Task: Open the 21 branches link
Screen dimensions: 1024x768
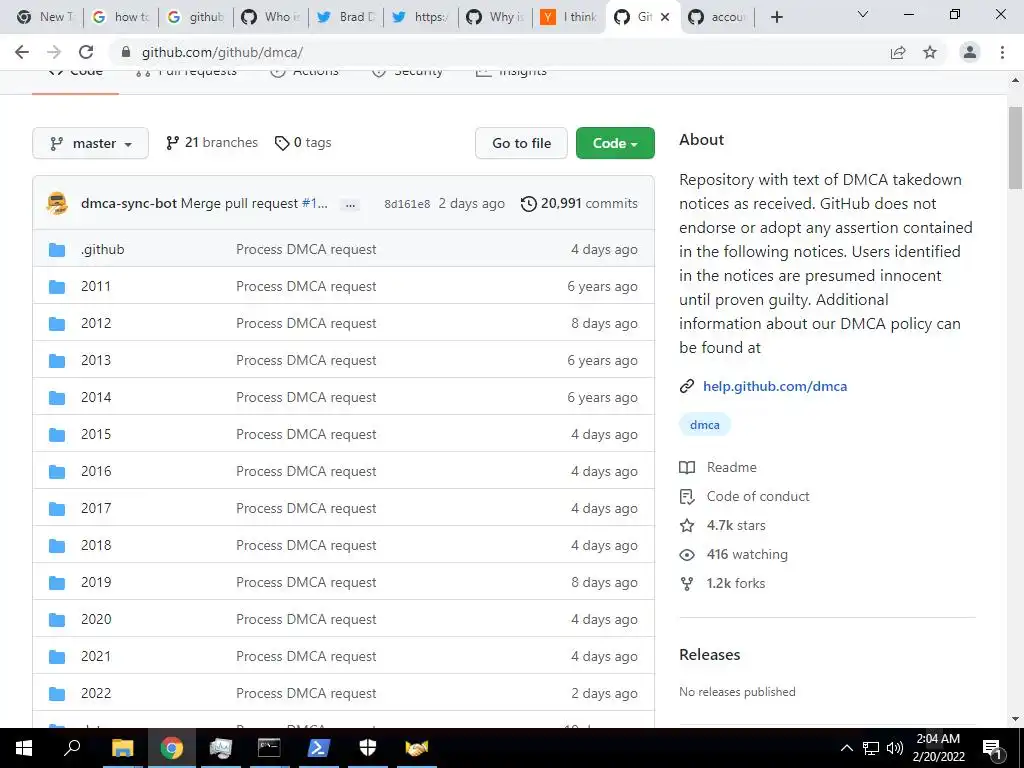Action: (212, 142)
